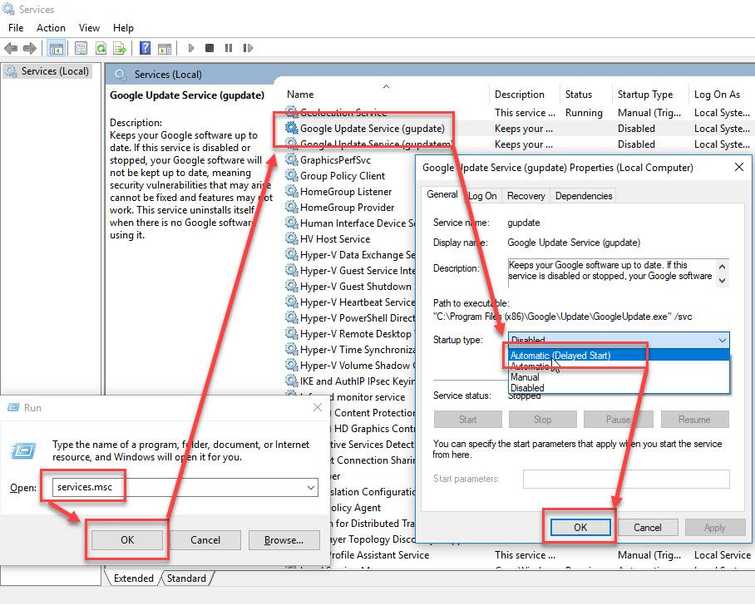Click OK in the Properties dialog
Screen dimensions: 755x604
tap(580, 527)
